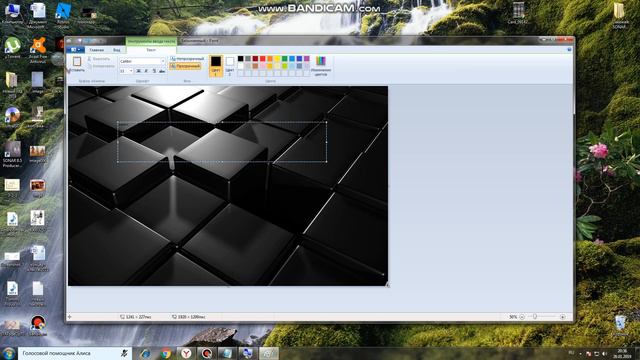The image size is (640, 360).
Task: Select the Transparent (Прозрачный) background option
Action: (x=185, y=66)
